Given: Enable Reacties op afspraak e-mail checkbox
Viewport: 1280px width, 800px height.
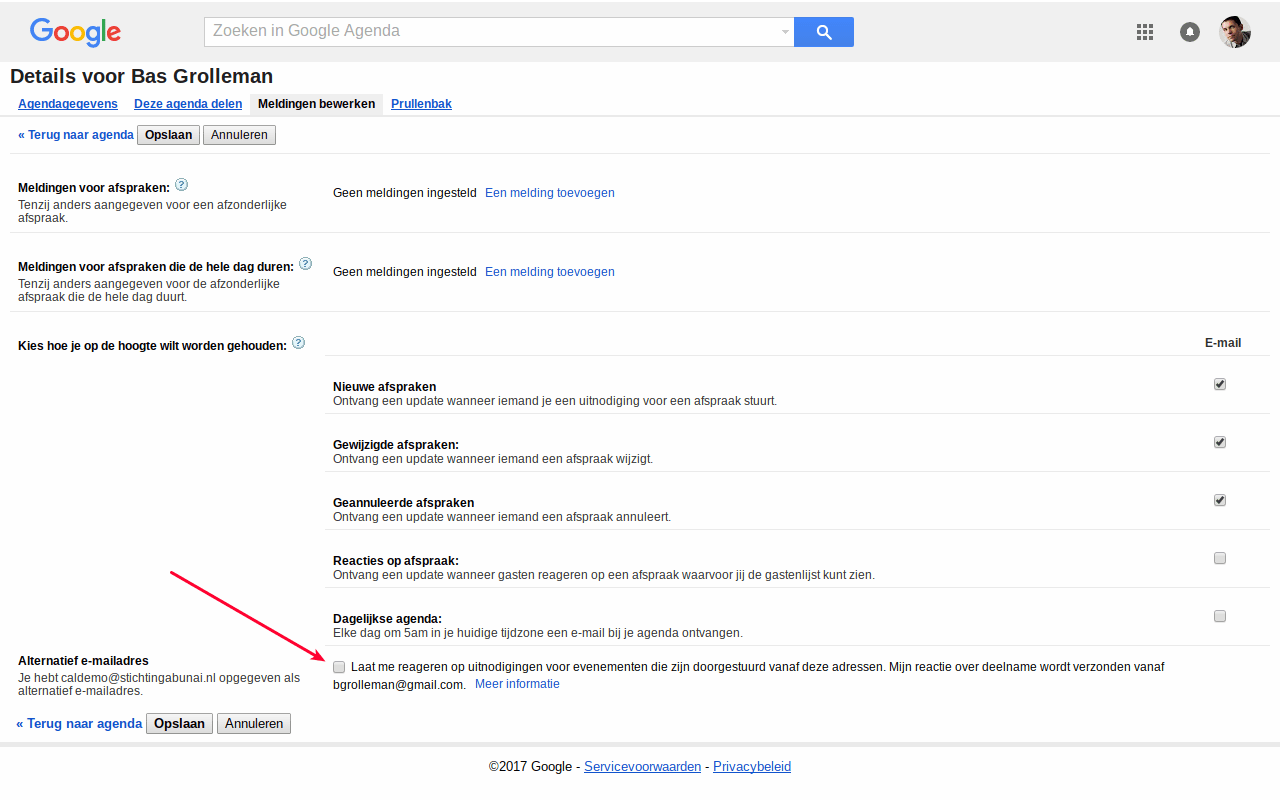Looking at the screenshot, I should pos(1220,558).
